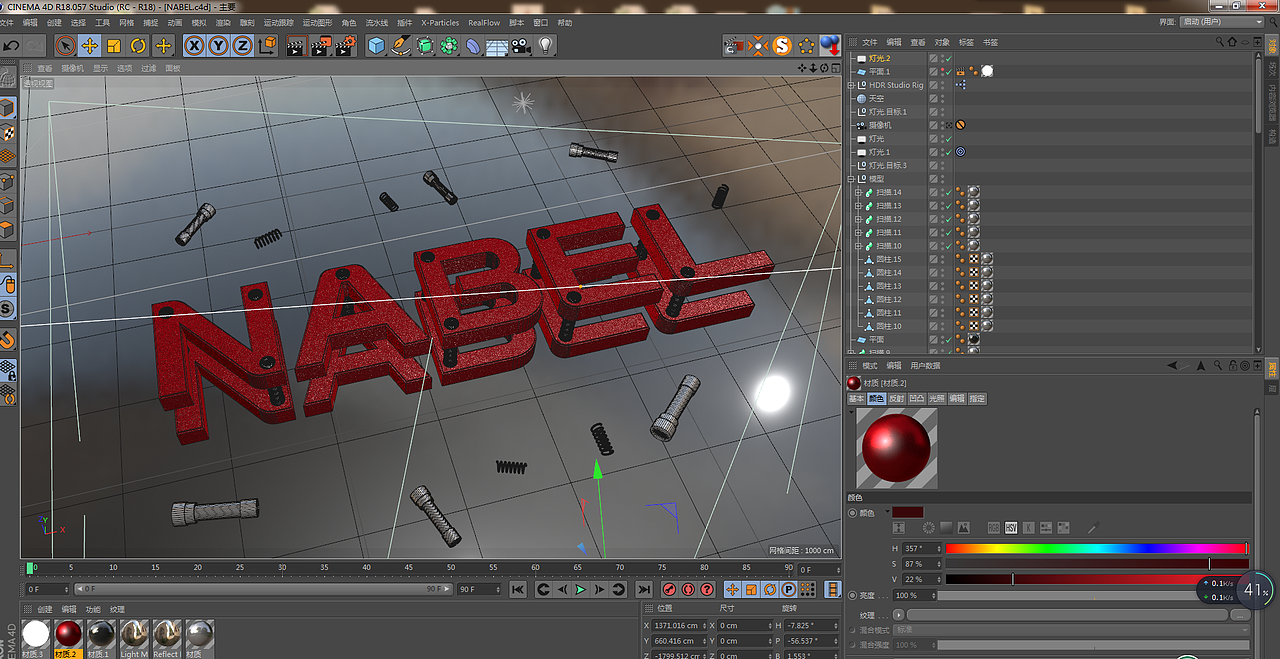This screenshot has width=1280, height=659.
Task: Go to end of animation button
Action: point(644,589)
